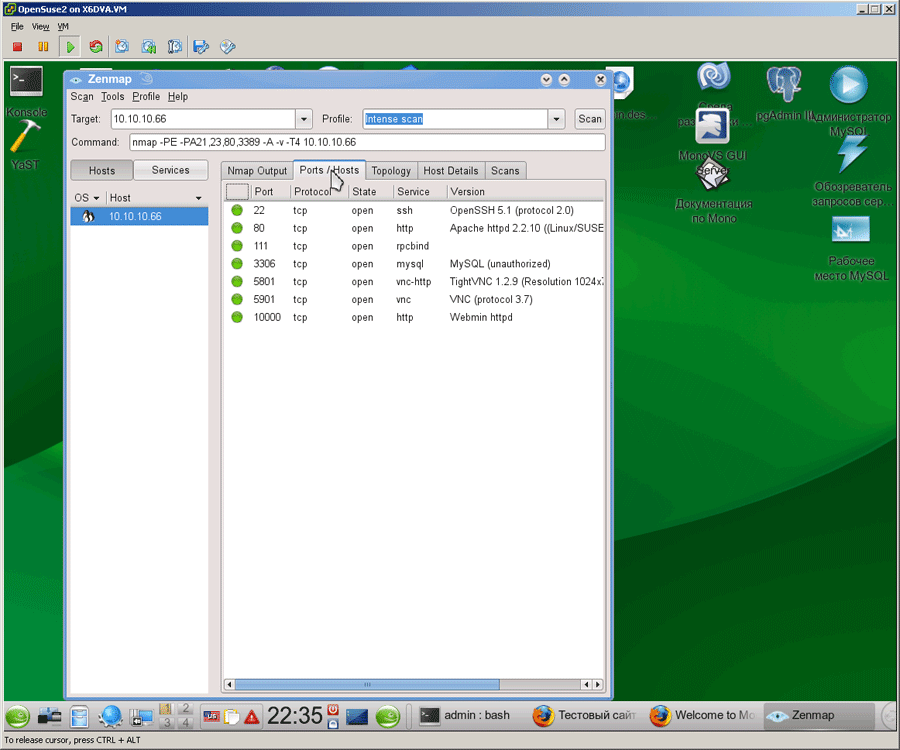Open the Mono documentation desktop icon
Screen dimensions: 900x750
[x=712, y=176]
